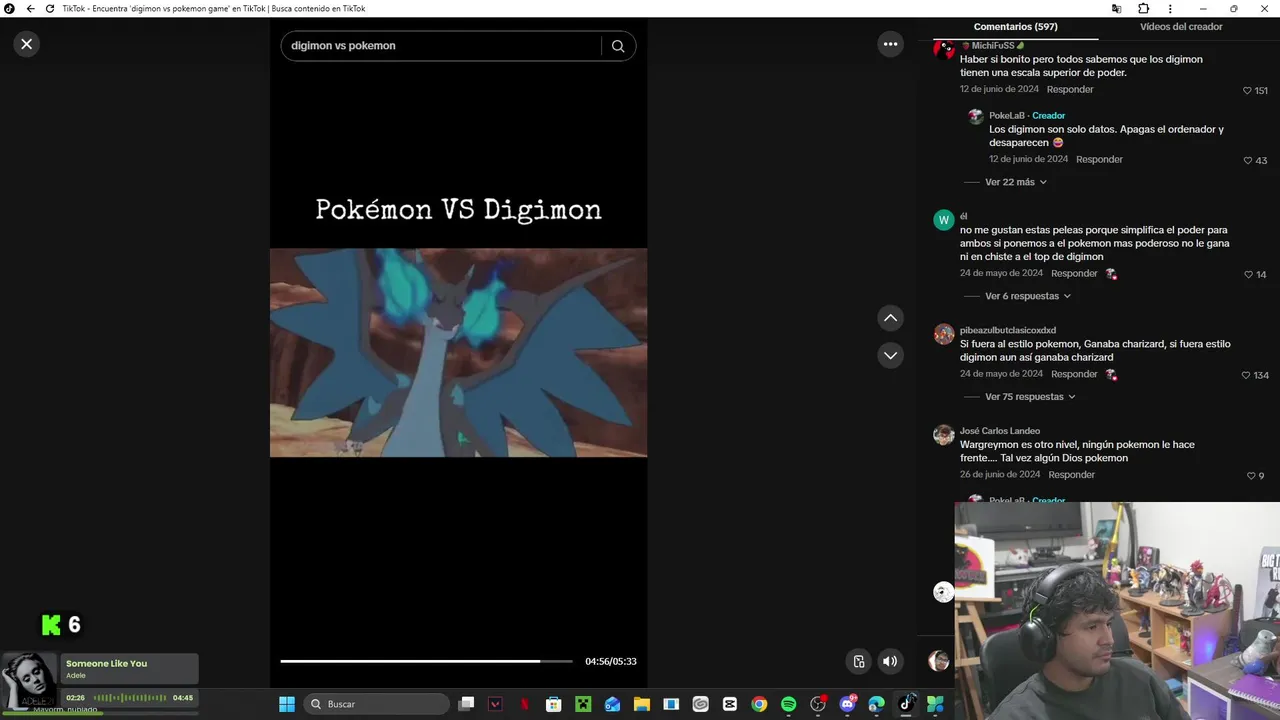This screenshot has width=1280, height=720.
Task: Click Responder under él's comment
Action: click(1074, 273)
